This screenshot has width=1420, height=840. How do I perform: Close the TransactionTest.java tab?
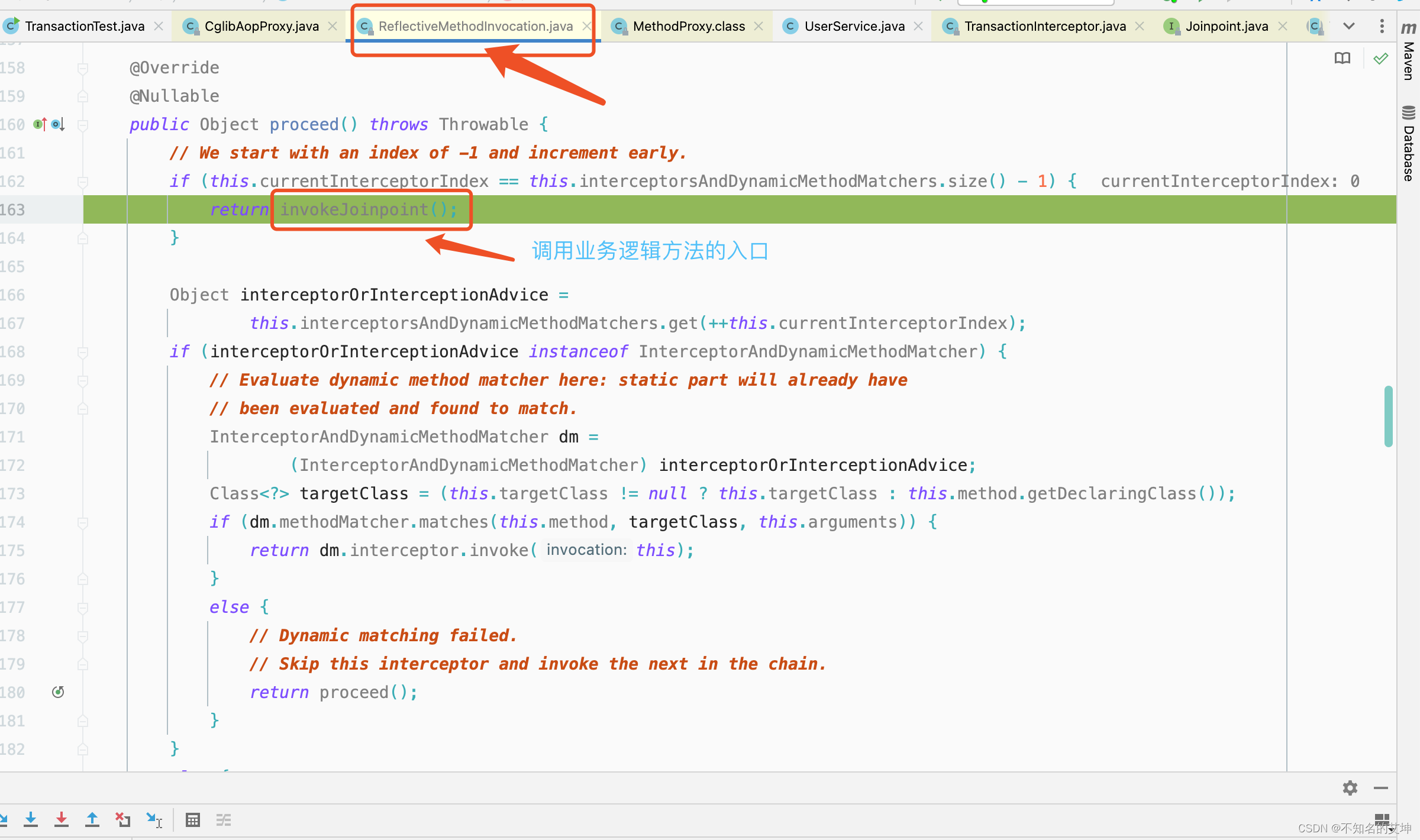click(159, 26)
